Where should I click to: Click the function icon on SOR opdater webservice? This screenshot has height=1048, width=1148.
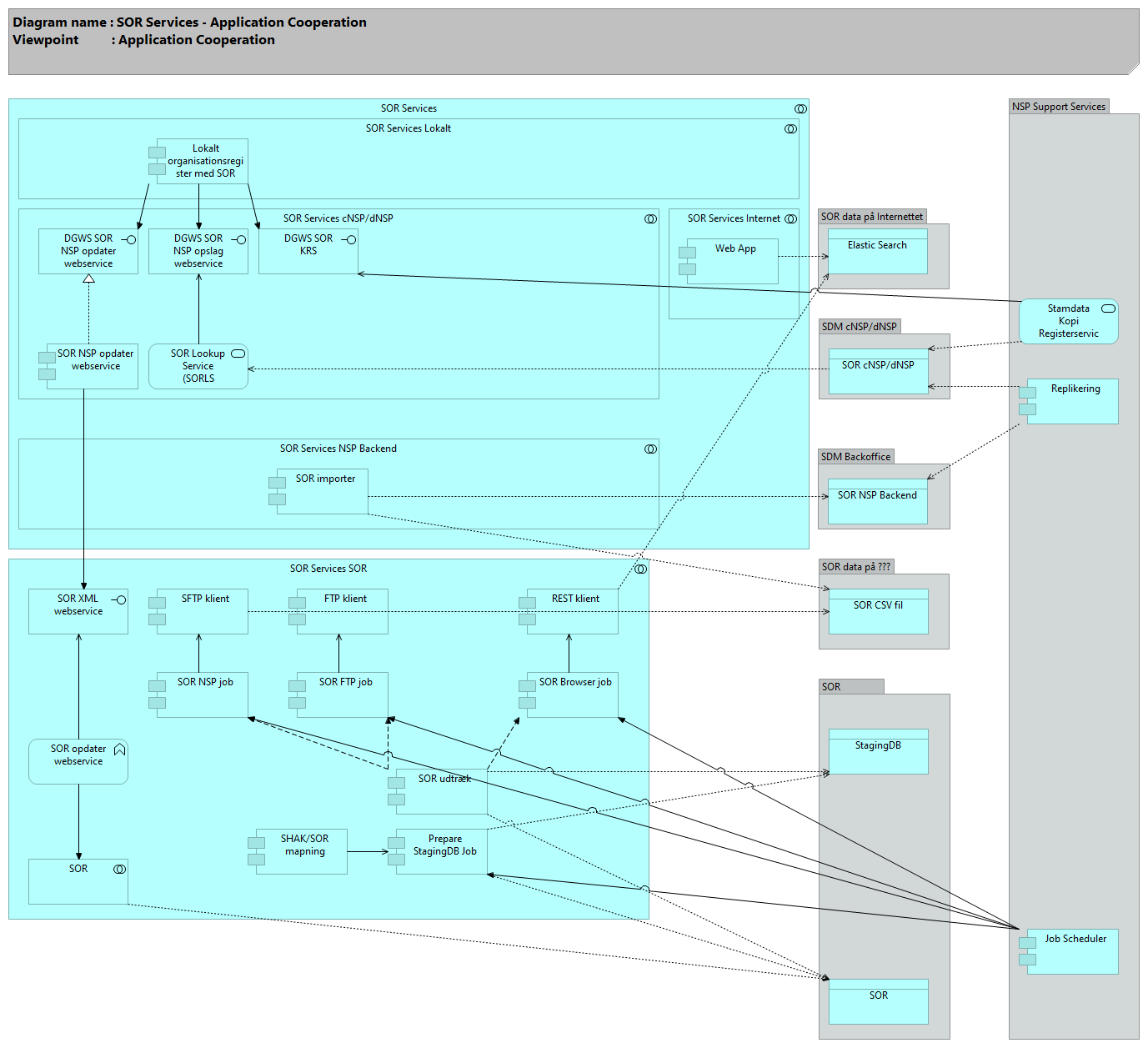pos(119,750)
